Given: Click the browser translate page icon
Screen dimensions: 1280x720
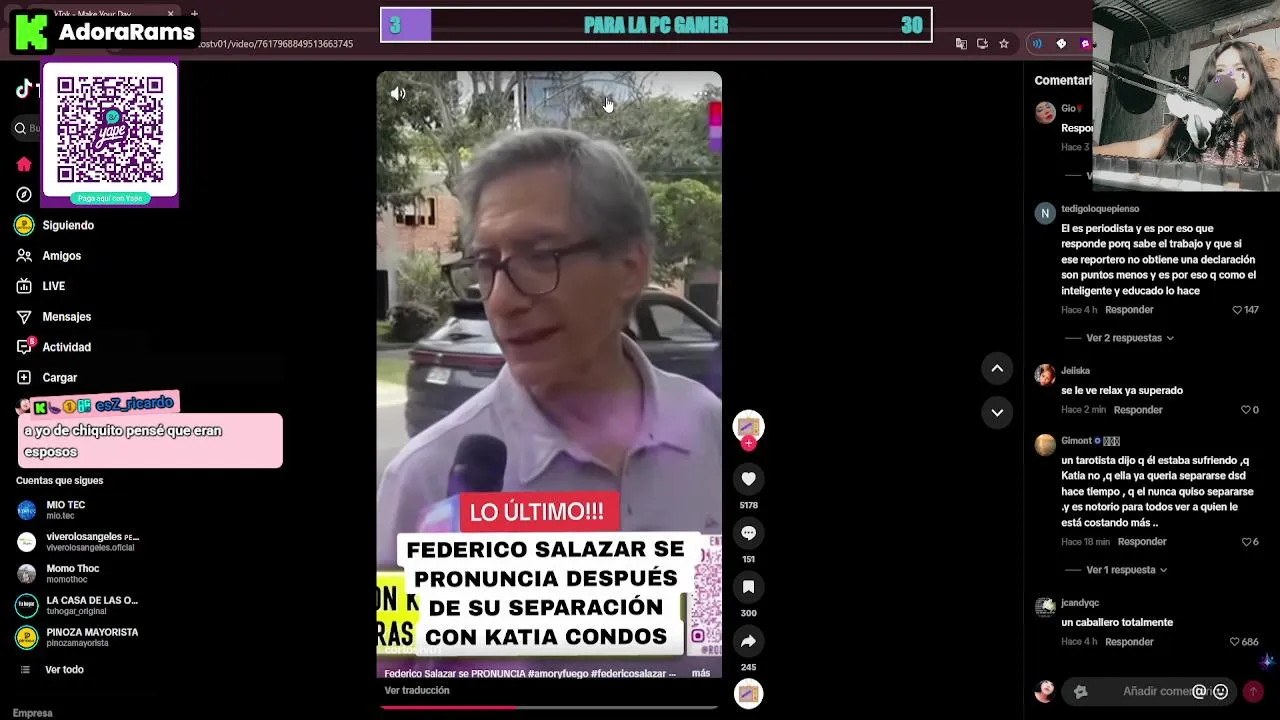Looking at the screenshot, I should (x=961, y=44).
